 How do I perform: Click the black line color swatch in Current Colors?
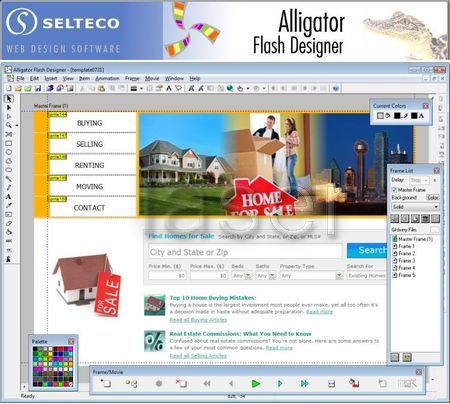(x=397, y=116)
